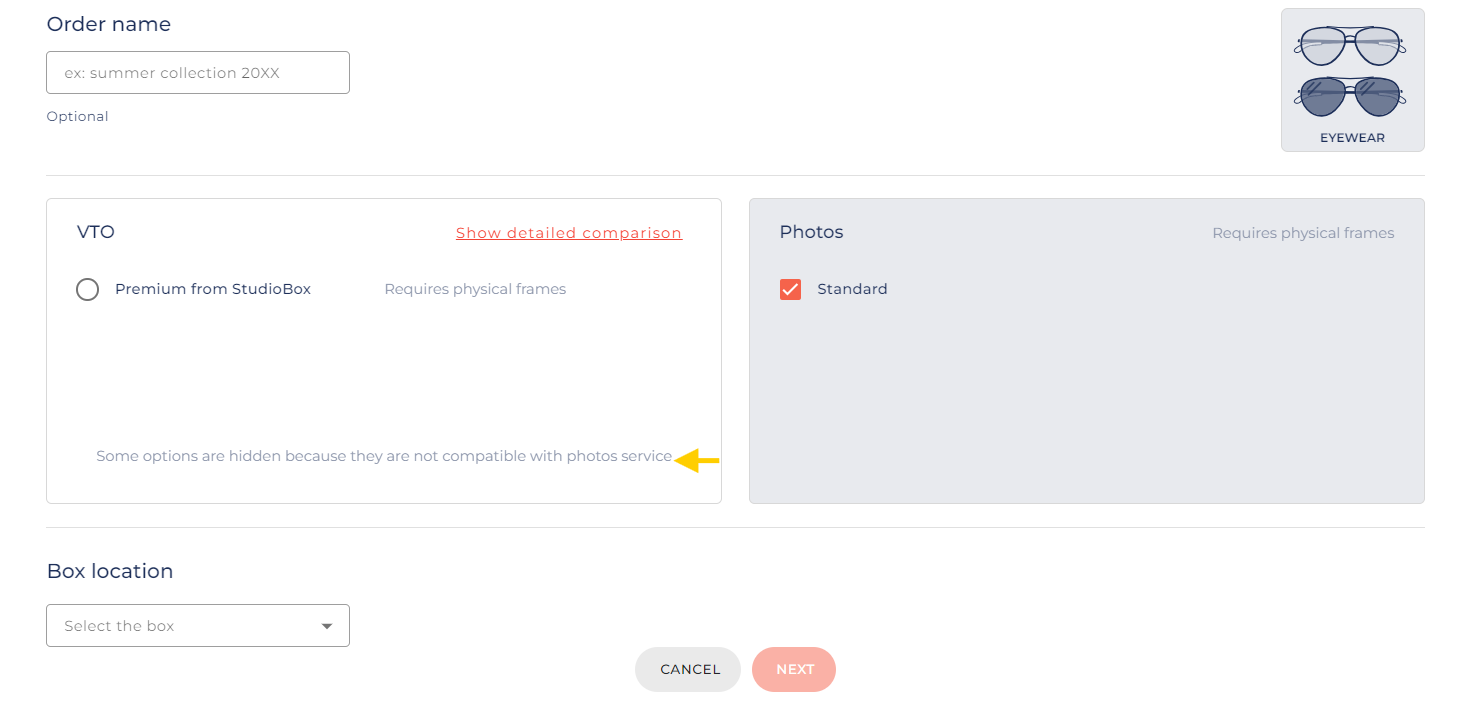Click the dark sunglasses icon
Viewport: 1471px width, 701px height.
1352,97
